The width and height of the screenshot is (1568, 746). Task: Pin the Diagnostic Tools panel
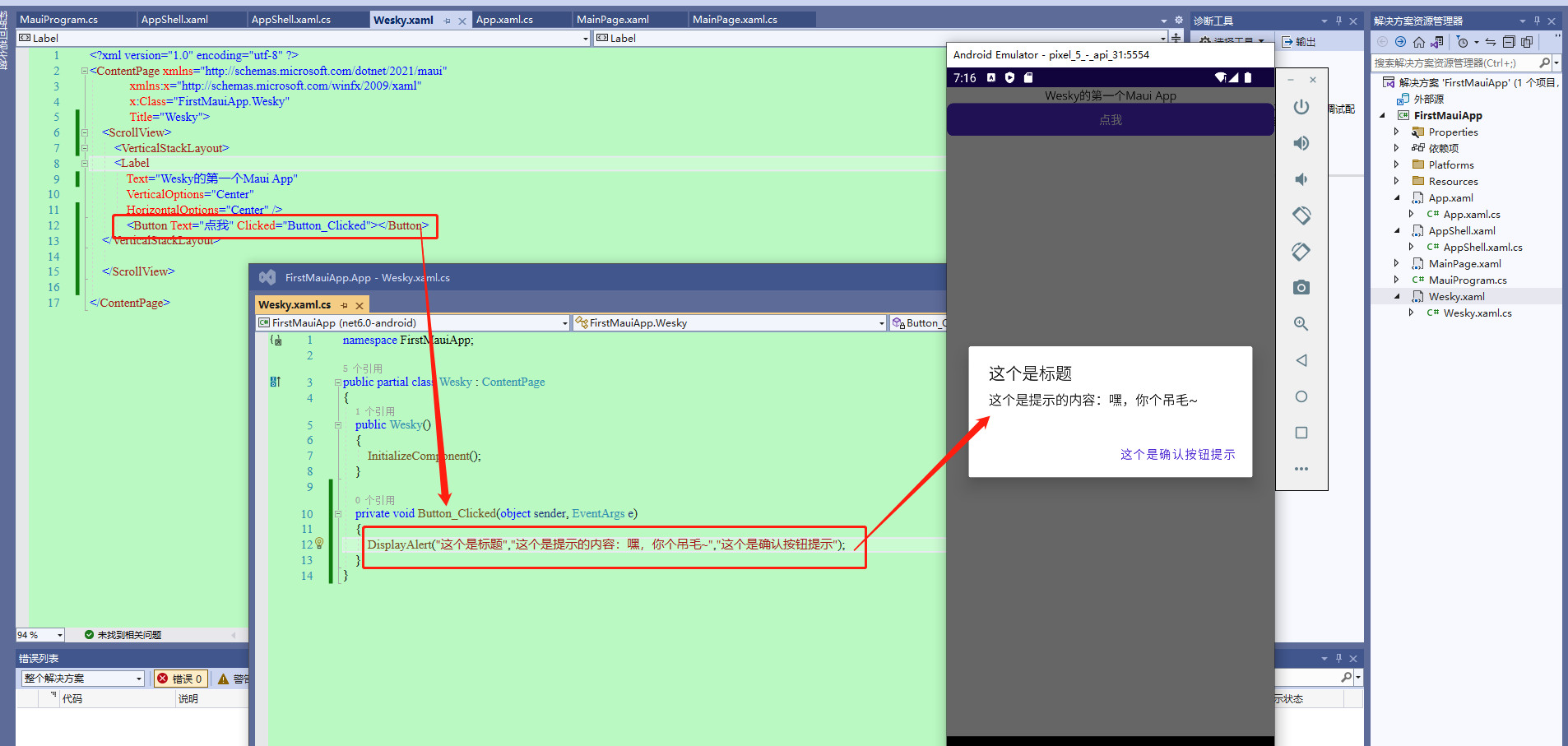click(x=1338, y=21)
